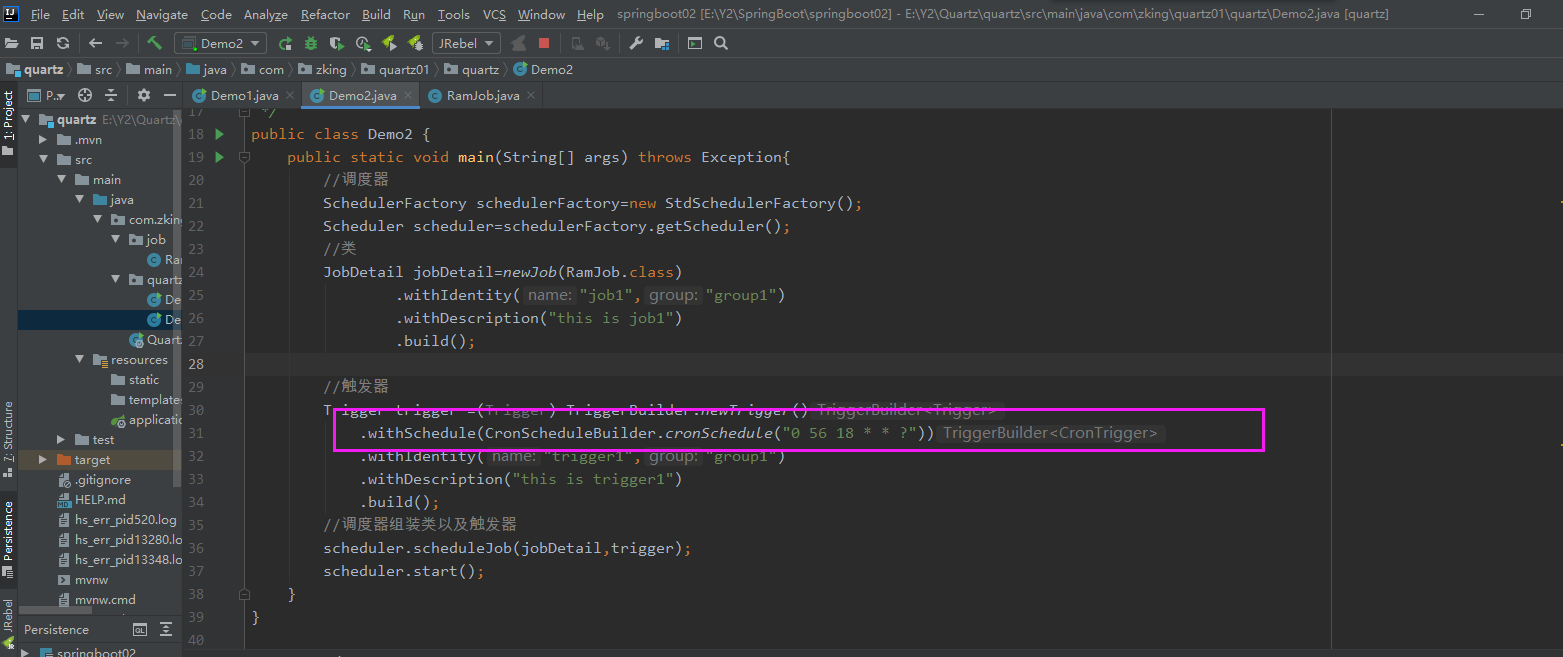1563x657 pixels.
Task: Click the quartz01 breadcrumb
Action: [x=395, y=70]
